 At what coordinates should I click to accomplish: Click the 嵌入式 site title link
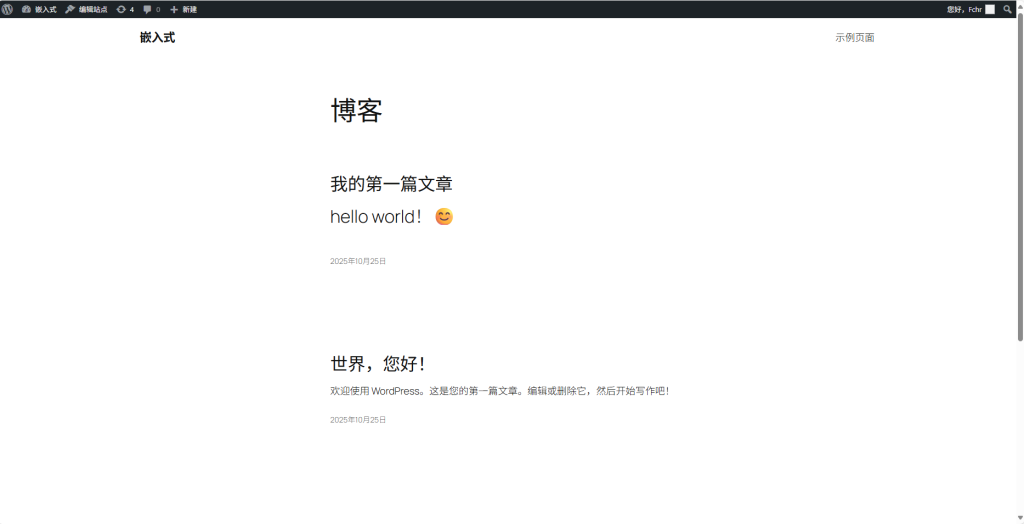157,38
